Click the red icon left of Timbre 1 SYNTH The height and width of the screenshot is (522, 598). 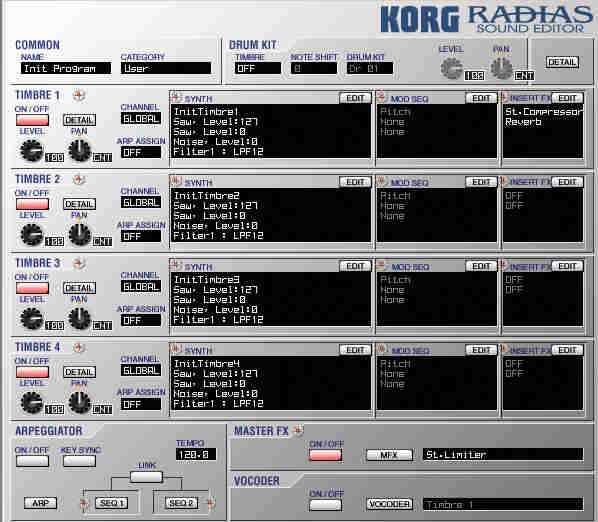[x=176, y=96]
